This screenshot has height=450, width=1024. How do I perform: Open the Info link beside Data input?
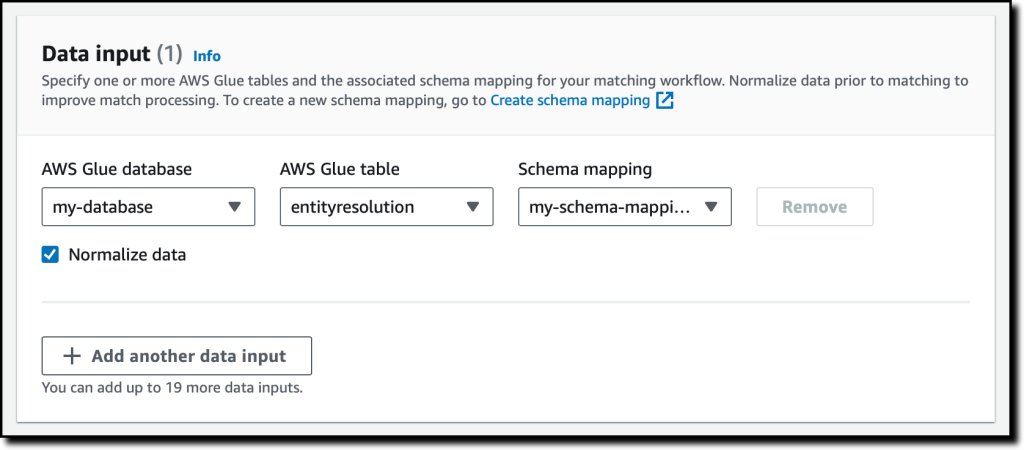207,56
